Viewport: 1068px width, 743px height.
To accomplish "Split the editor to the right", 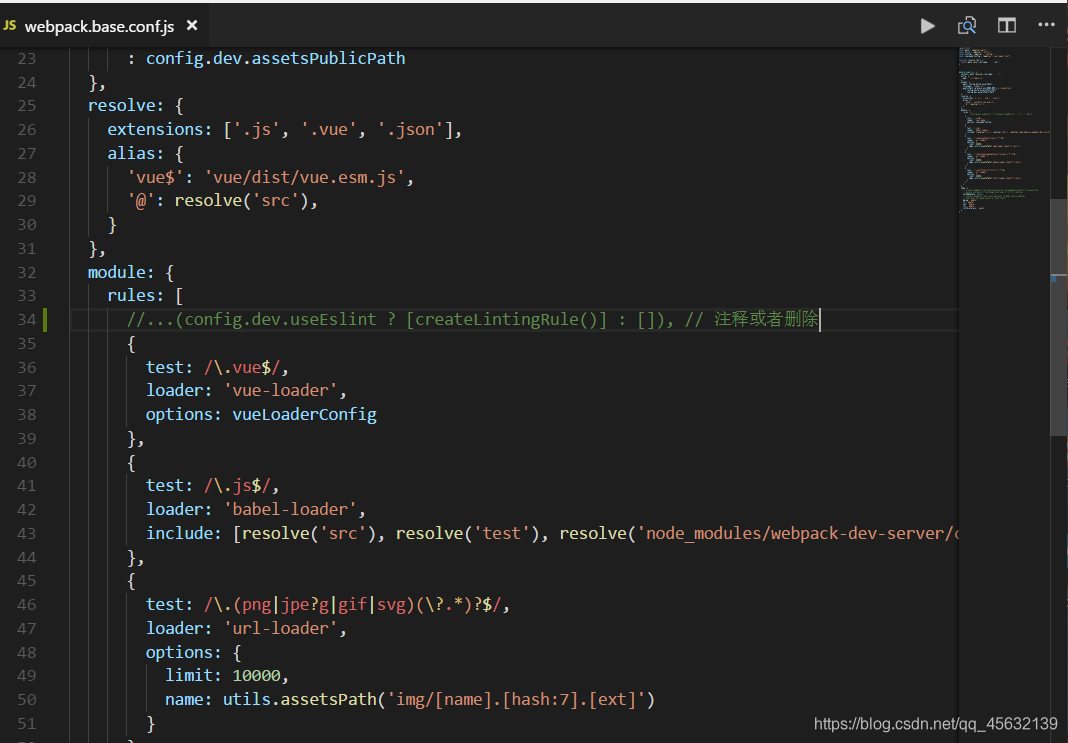I will [1007, 26].
